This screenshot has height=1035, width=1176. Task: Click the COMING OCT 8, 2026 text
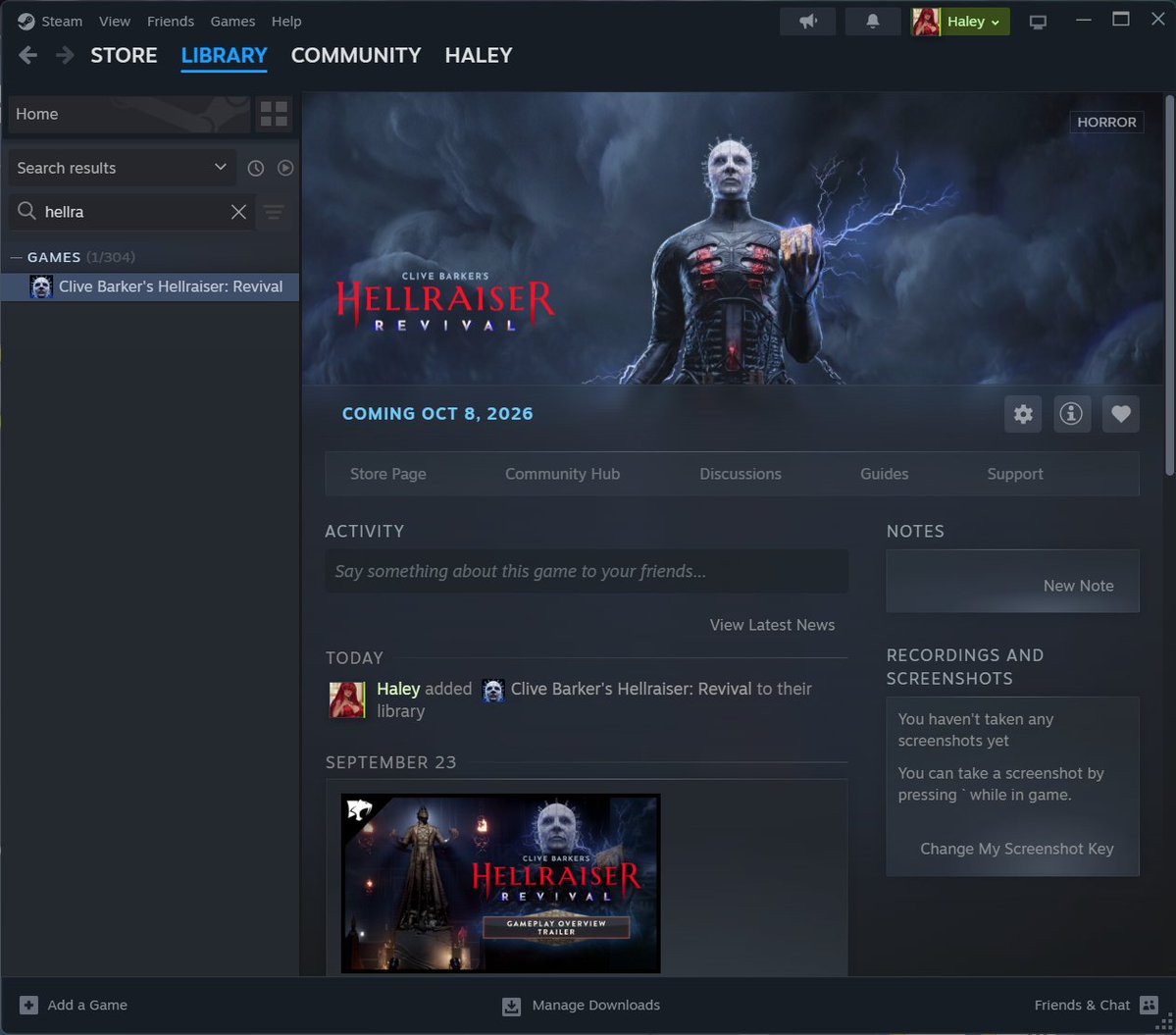pos(437,414)
